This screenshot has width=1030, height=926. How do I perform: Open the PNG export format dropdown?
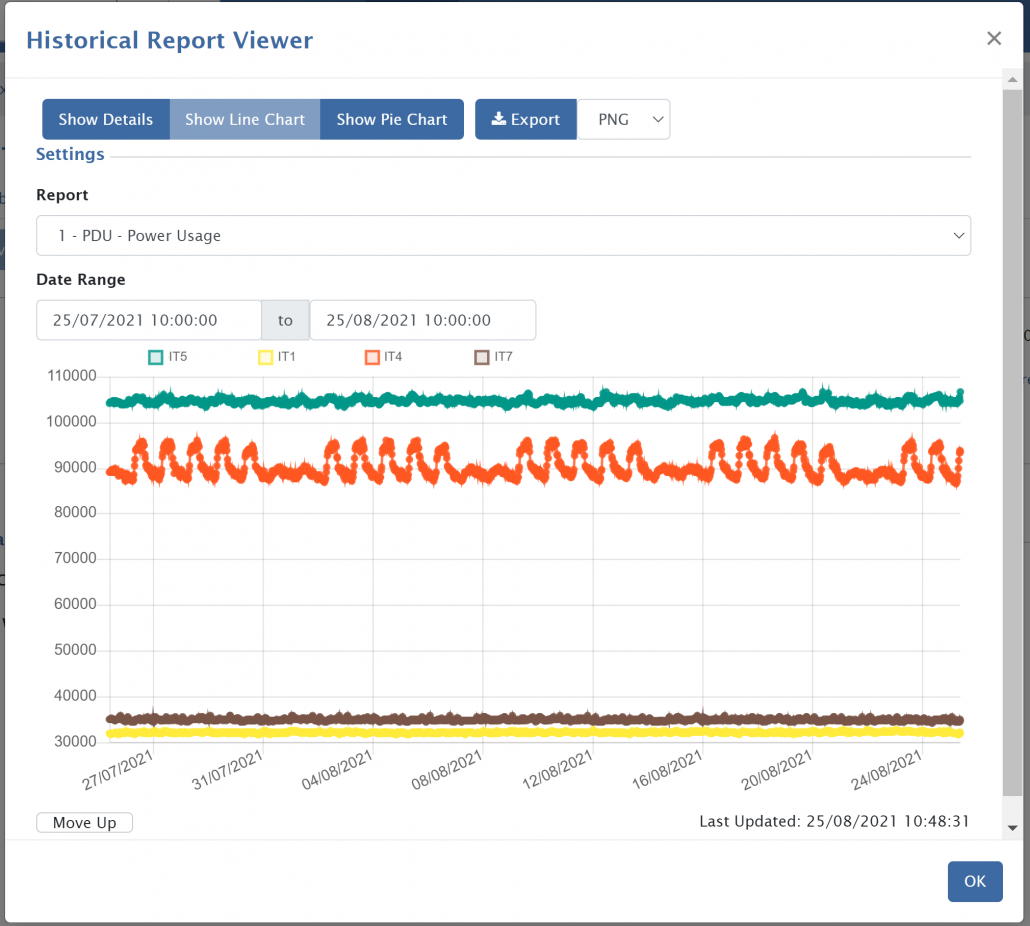click(x=624, y=119)
